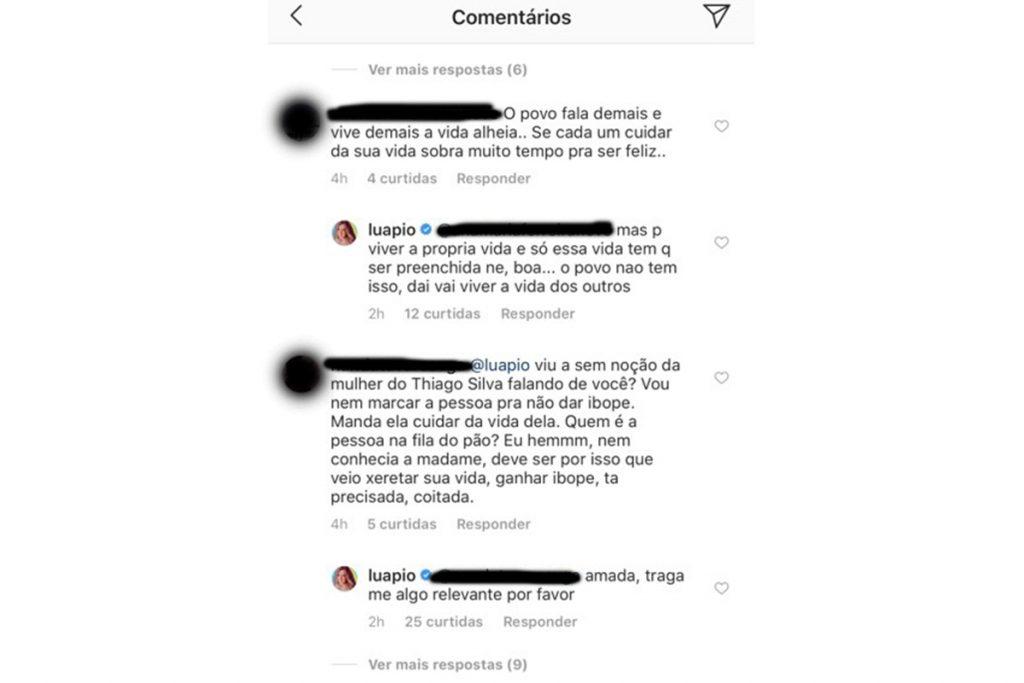Expand 'Ver mais respostas (6)'
Image resolution: width=1024 pixels, height=683 pixels.
coord(447,69)
